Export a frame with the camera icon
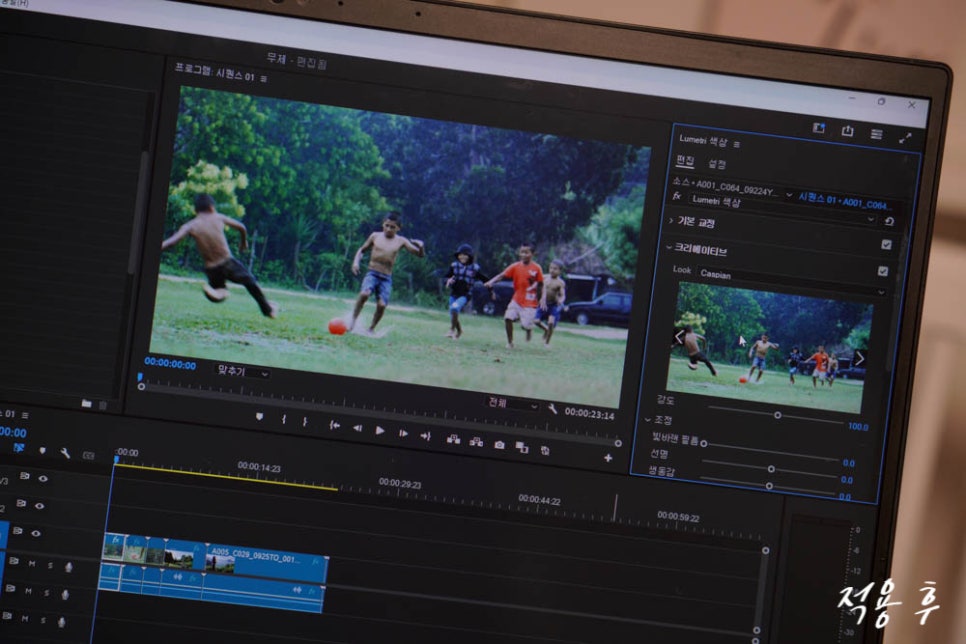Viewport: 966px width, 644px height. tap(500, 444)
